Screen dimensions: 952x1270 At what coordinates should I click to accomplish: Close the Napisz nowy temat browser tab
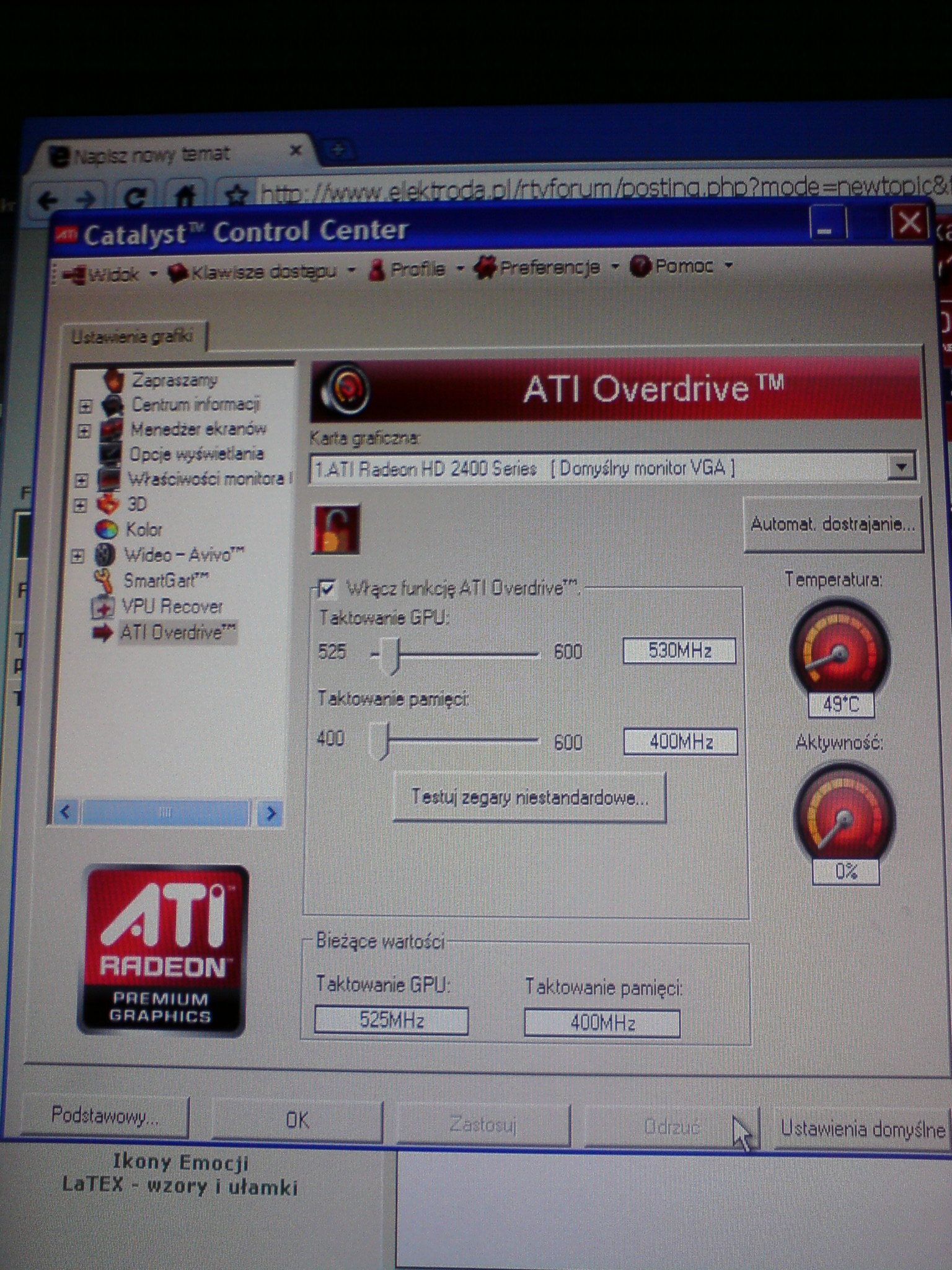(296, 151)
